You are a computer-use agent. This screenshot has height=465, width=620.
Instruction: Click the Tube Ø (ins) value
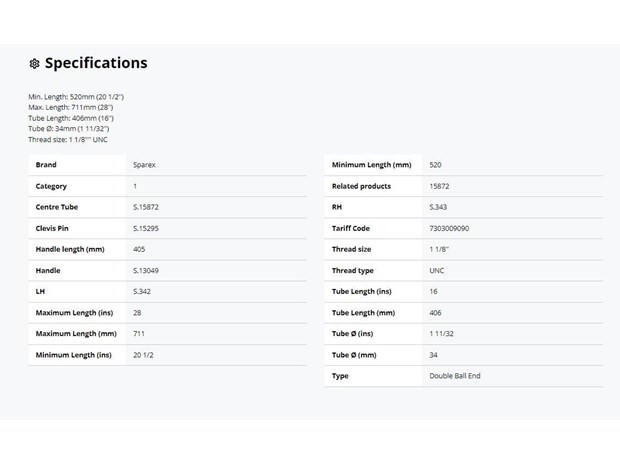coord(441,333)
